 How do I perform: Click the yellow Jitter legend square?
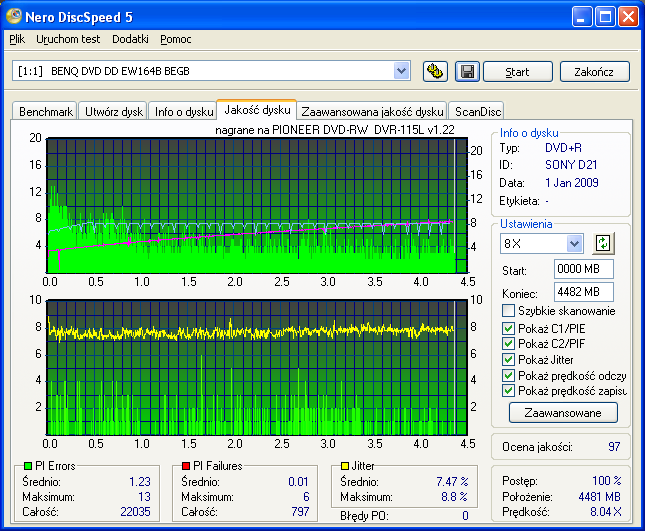click(x=345, y=466)
